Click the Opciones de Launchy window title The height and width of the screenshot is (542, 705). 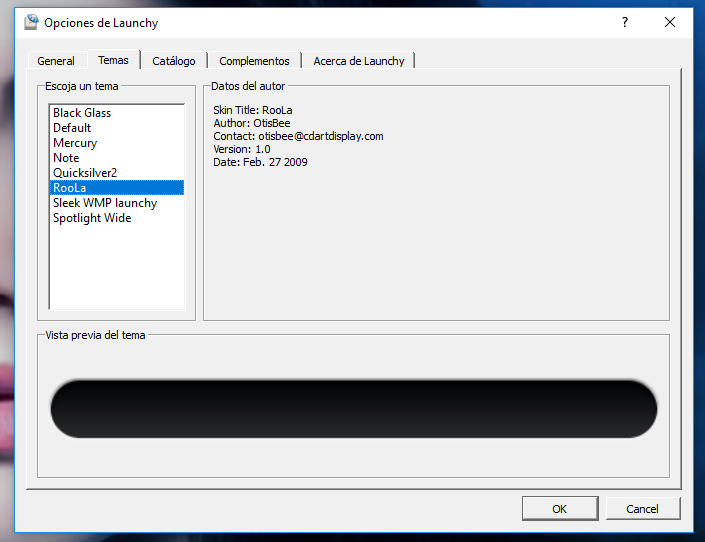tap(101, 22)
